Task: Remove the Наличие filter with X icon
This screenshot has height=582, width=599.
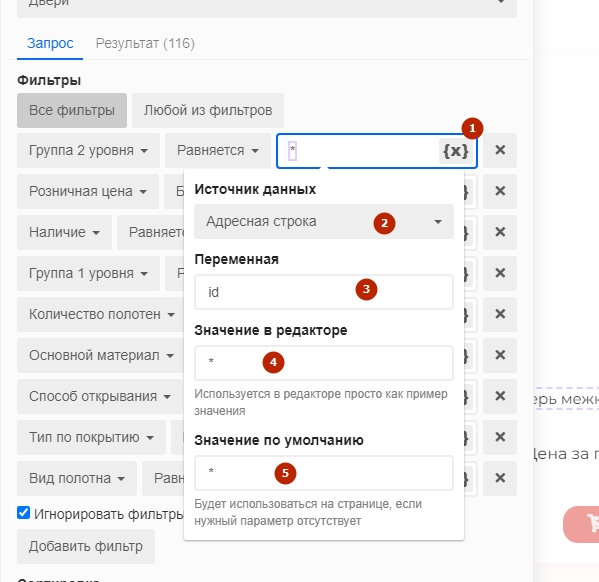Action: click(x=500, y=232)
